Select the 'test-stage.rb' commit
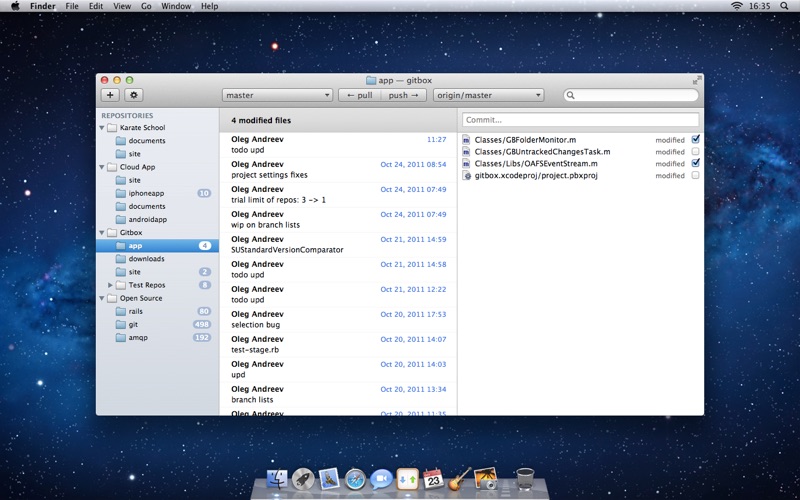Screen dimensions: 800x500 click(338, 345)
